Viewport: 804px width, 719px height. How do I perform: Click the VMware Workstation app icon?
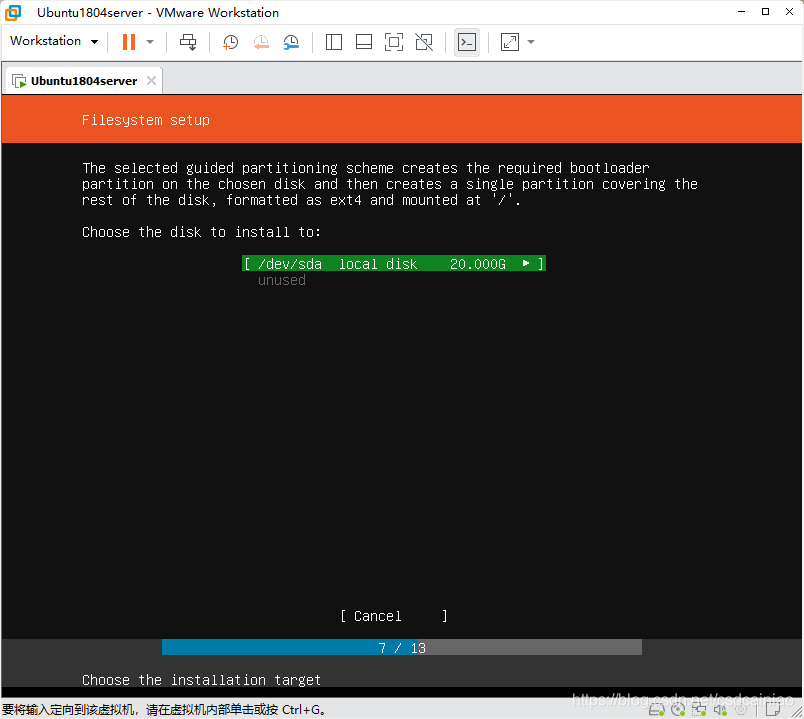13,12
